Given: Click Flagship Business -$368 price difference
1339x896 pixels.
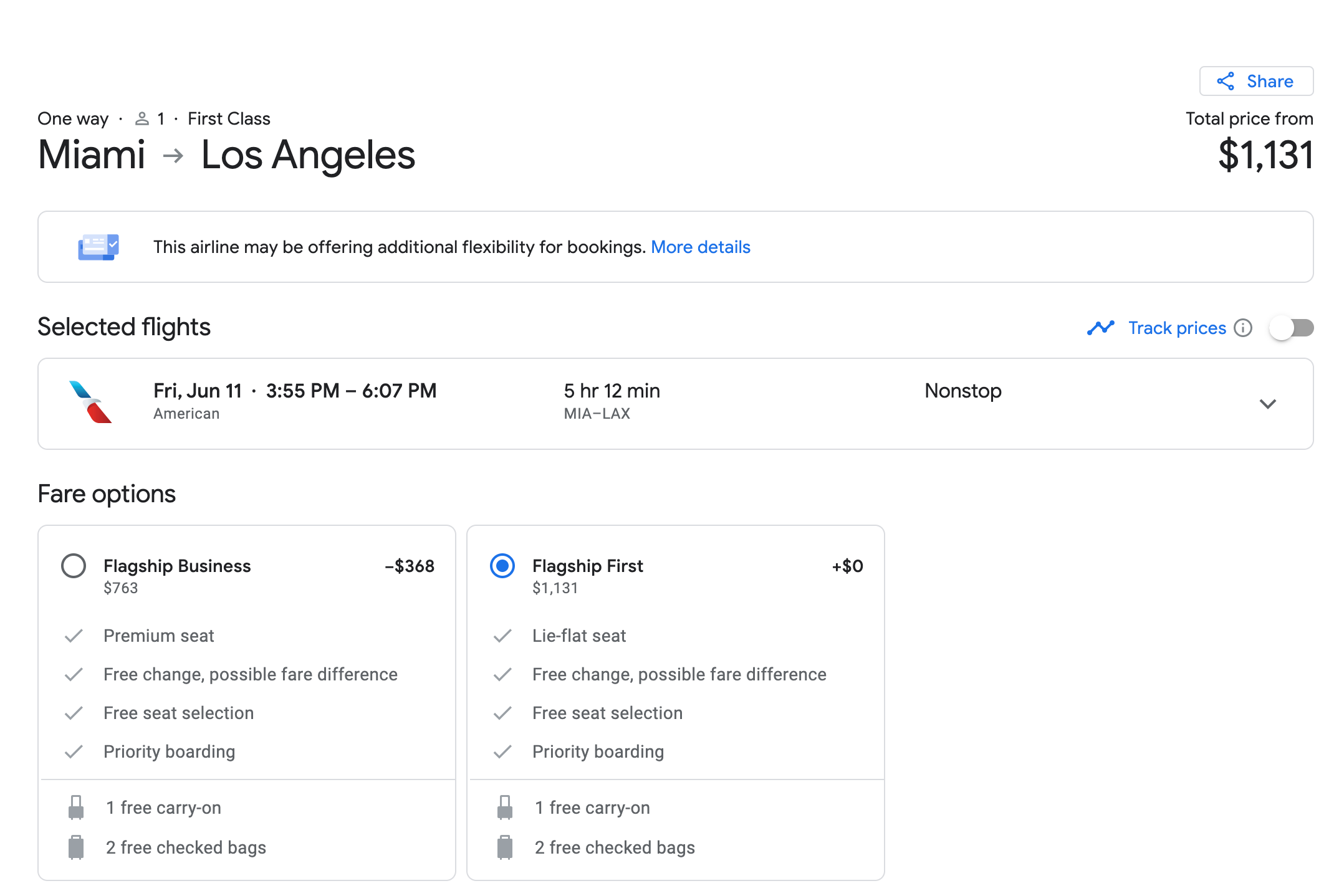Looking at the screenshot, I should 410,566.
